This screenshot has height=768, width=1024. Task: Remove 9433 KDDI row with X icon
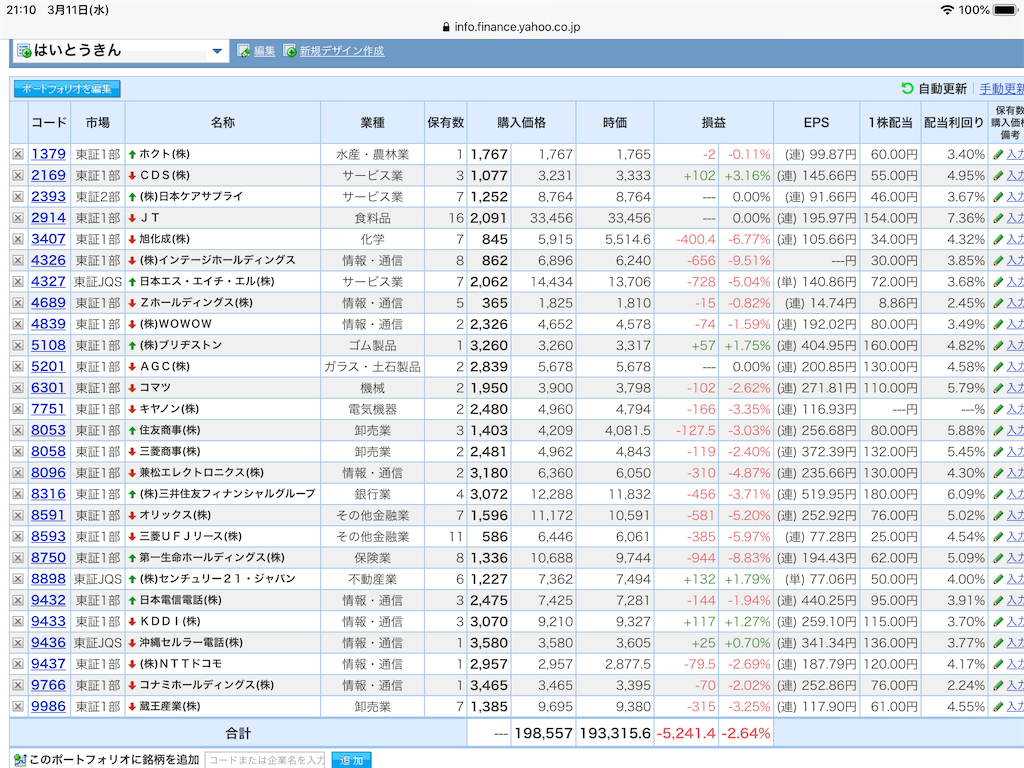tap(18, 621)
